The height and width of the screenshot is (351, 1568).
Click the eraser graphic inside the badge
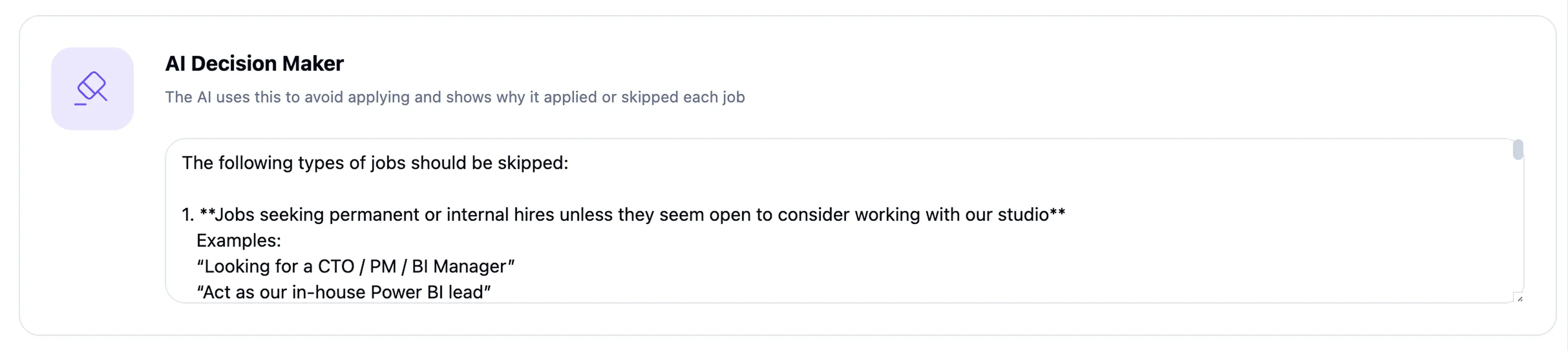point(92,85)
